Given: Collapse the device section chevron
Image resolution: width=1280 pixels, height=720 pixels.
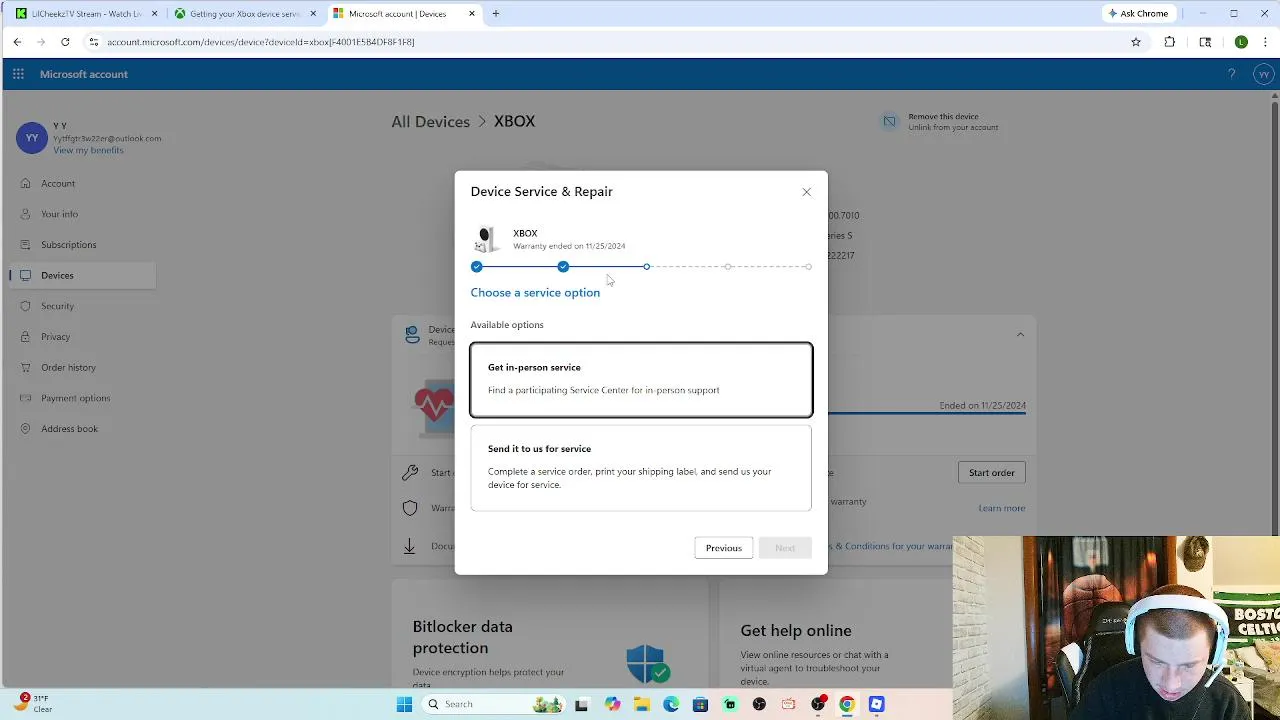Looking at the screenshot, I should coord(1020,335).
